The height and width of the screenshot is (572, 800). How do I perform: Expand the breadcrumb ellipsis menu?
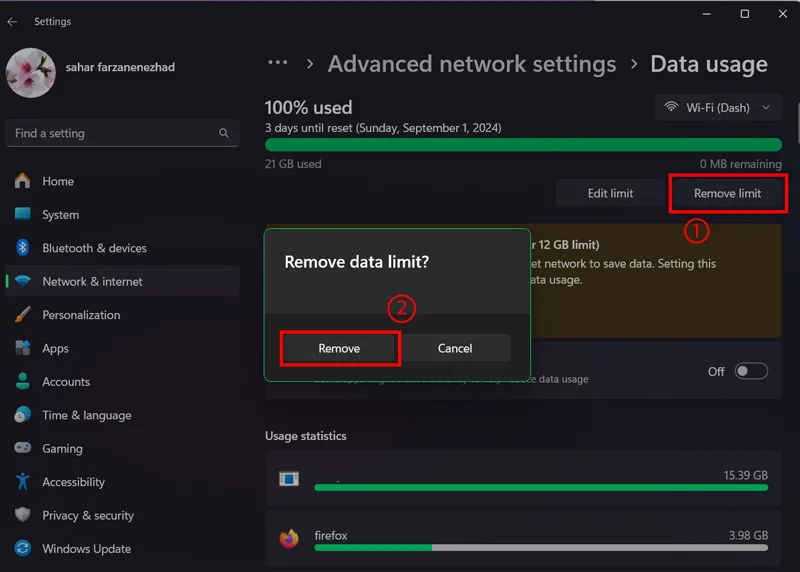click(x=278, y=63)
